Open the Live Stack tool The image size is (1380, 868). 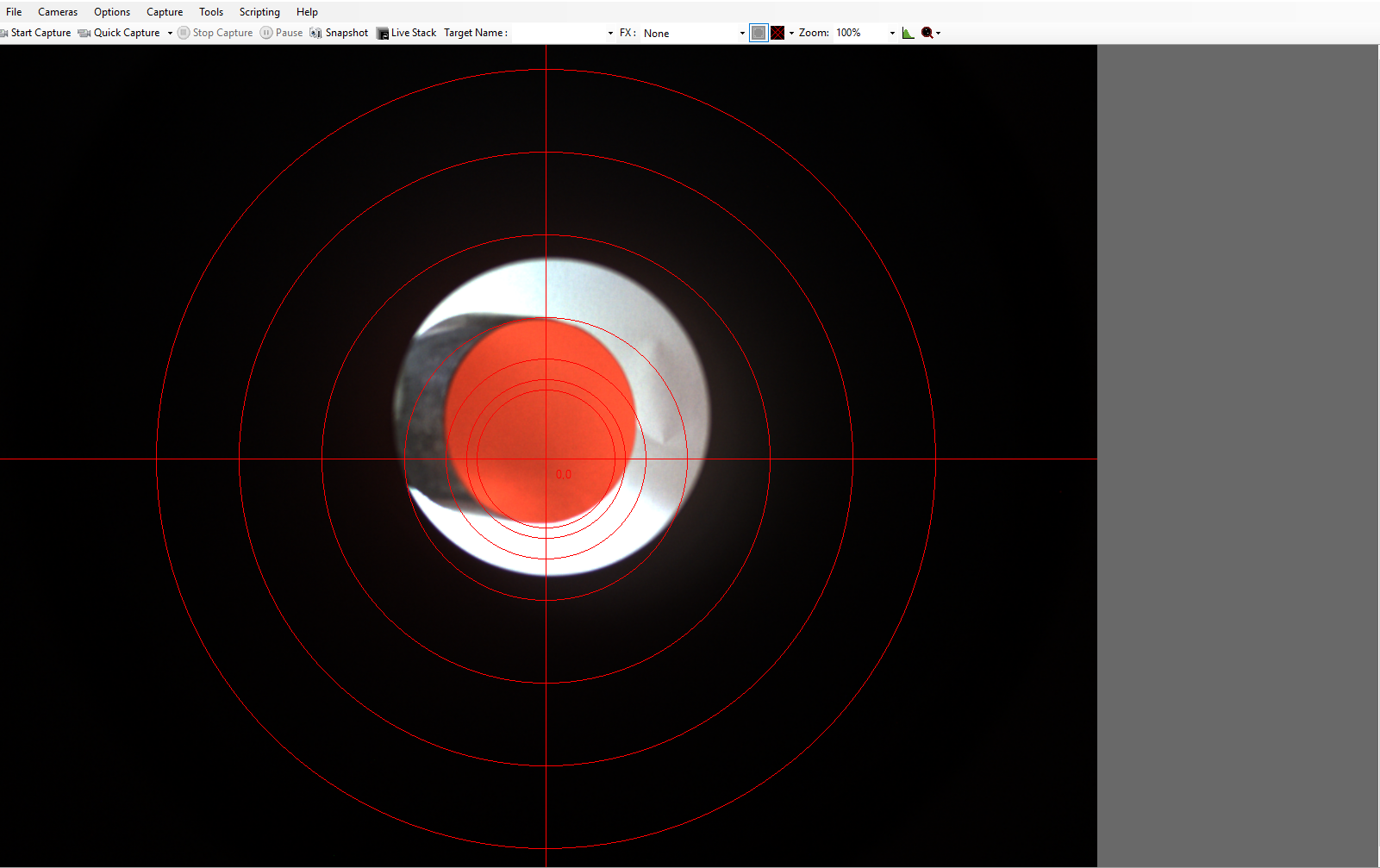coord(407,33)
